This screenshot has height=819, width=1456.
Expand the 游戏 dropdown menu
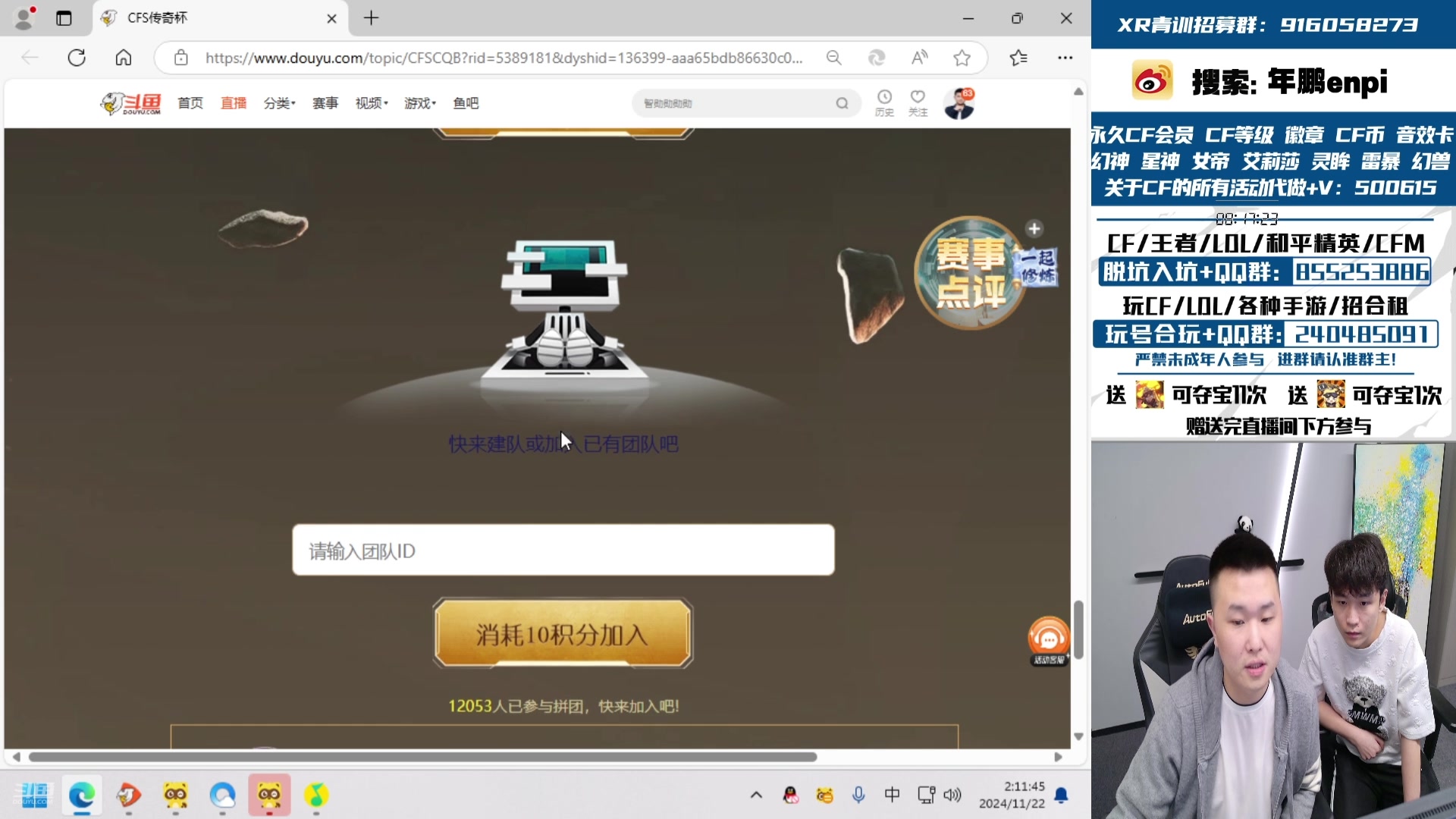(x=420, y=103)
